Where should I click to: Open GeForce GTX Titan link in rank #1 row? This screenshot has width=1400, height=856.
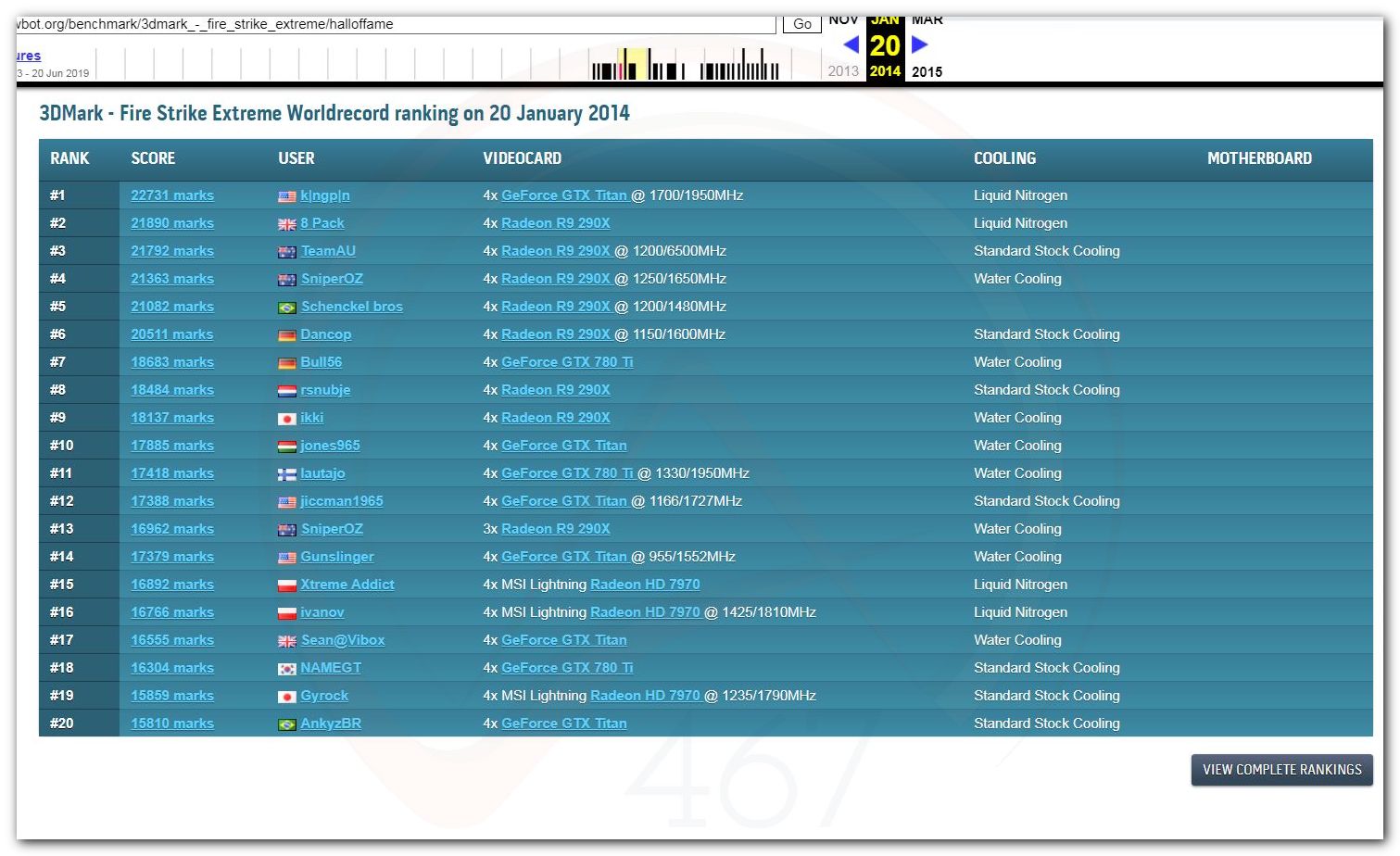click(x=564, y=195)
